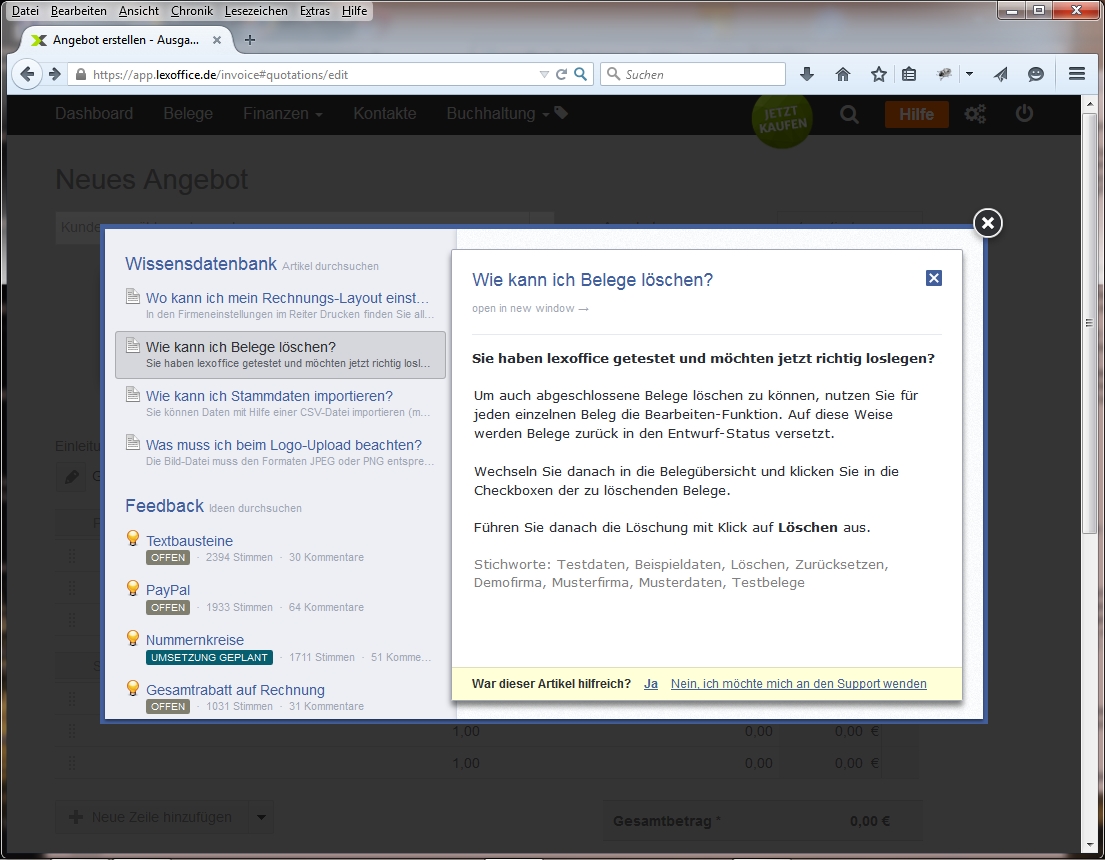Expand the Buchhaltung menu
The height and width of the screenshot is (860, 1105).
tap(498, 113)
